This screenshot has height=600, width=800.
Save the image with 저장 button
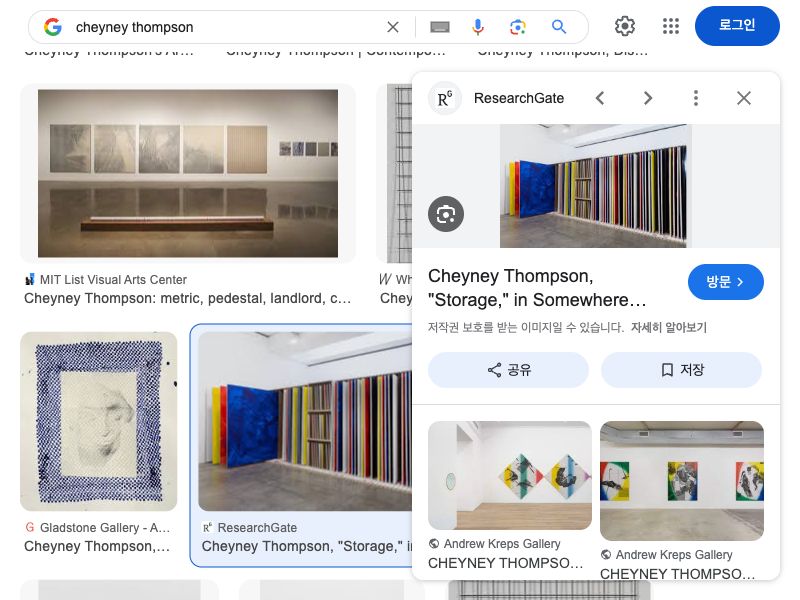[681, 370]
